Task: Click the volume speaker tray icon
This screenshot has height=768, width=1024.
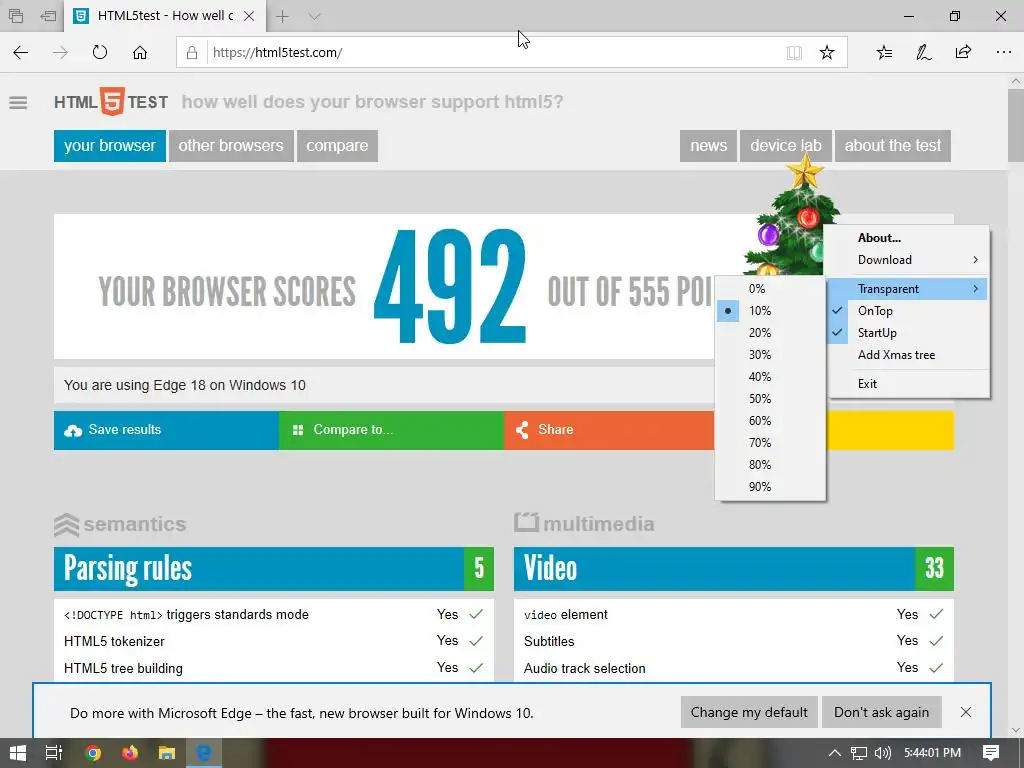Action: click(x=882, y=753)
